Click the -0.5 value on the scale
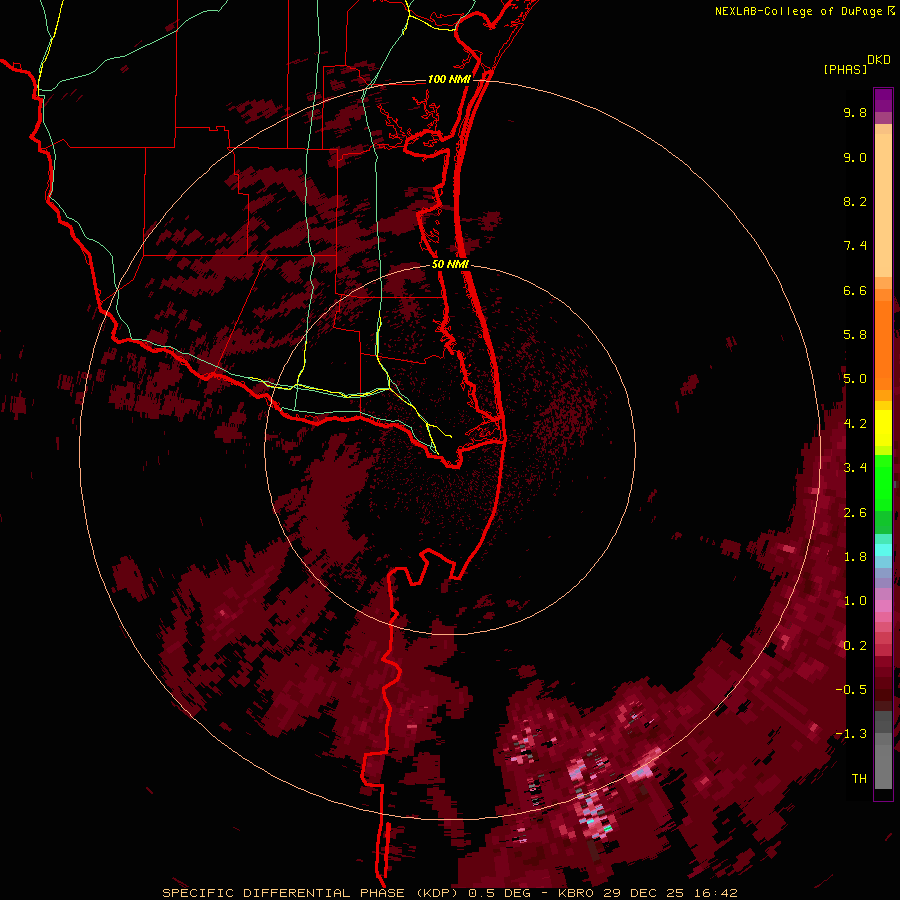The width and height of the screenshot is (900, 900). click(851, 690)
